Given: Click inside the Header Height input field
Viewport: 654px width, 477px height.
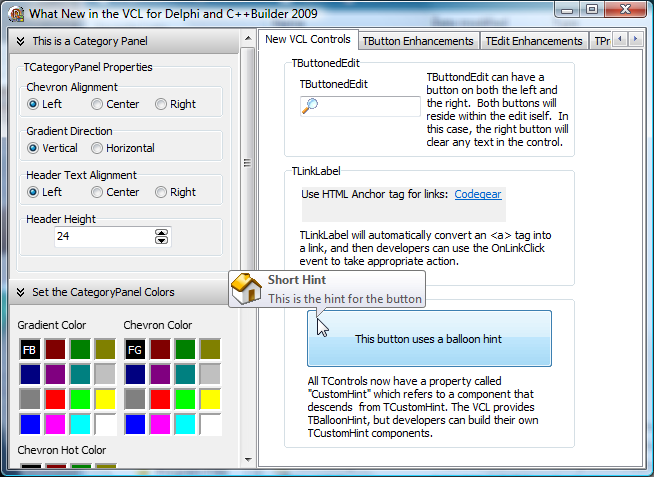Looking at the screenshot, I should coord(100,237).
